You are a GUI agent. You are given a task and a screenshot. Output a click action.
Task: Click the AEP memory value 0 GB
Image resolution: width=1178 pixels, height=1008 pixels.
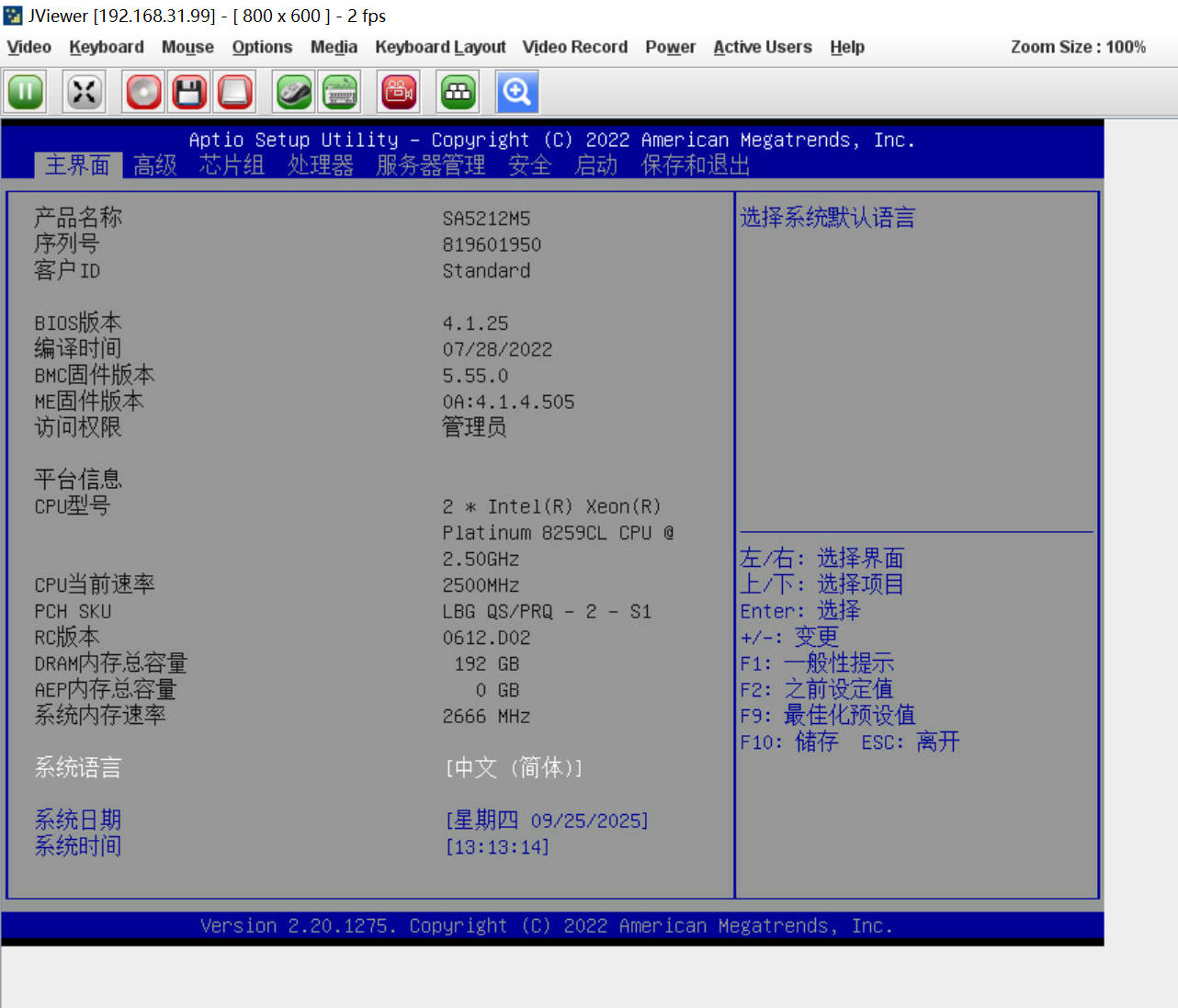pos(498,690)
